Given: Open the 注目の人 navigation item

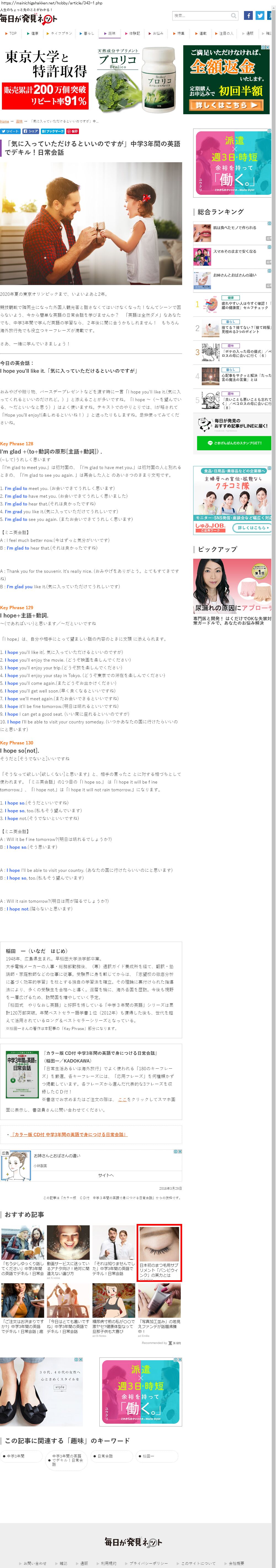Looking at the screenshot, I should [224, 33].
